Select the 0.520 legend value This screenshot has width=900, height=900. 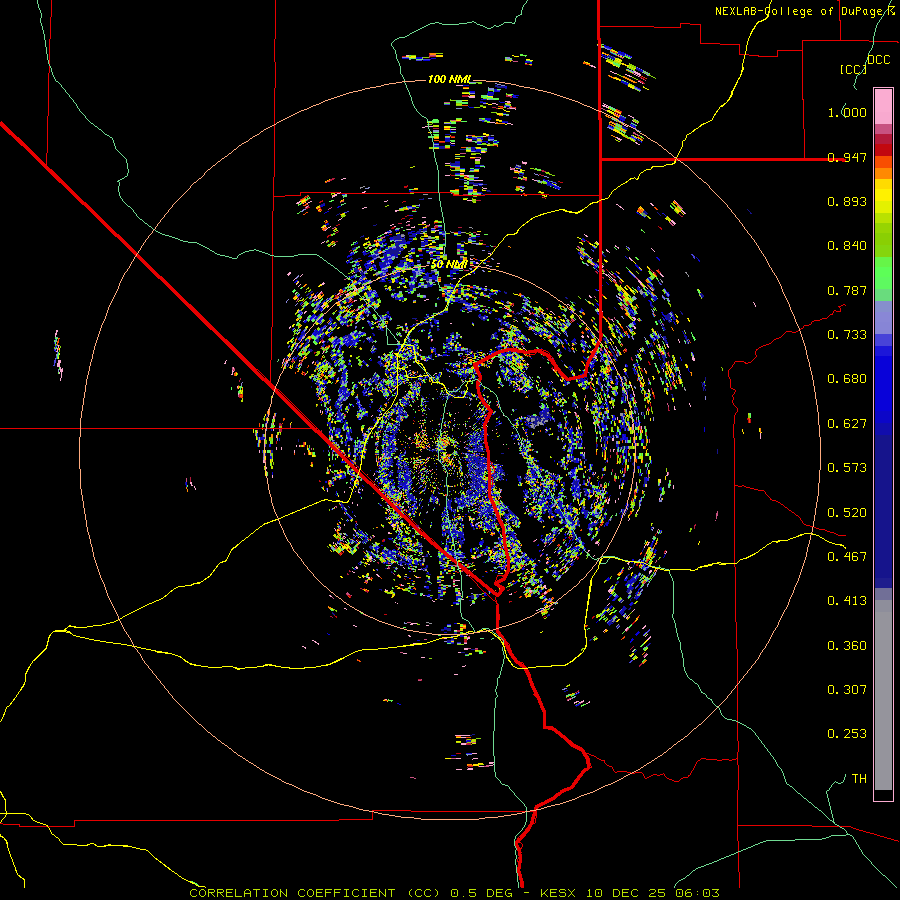point(847,513)
